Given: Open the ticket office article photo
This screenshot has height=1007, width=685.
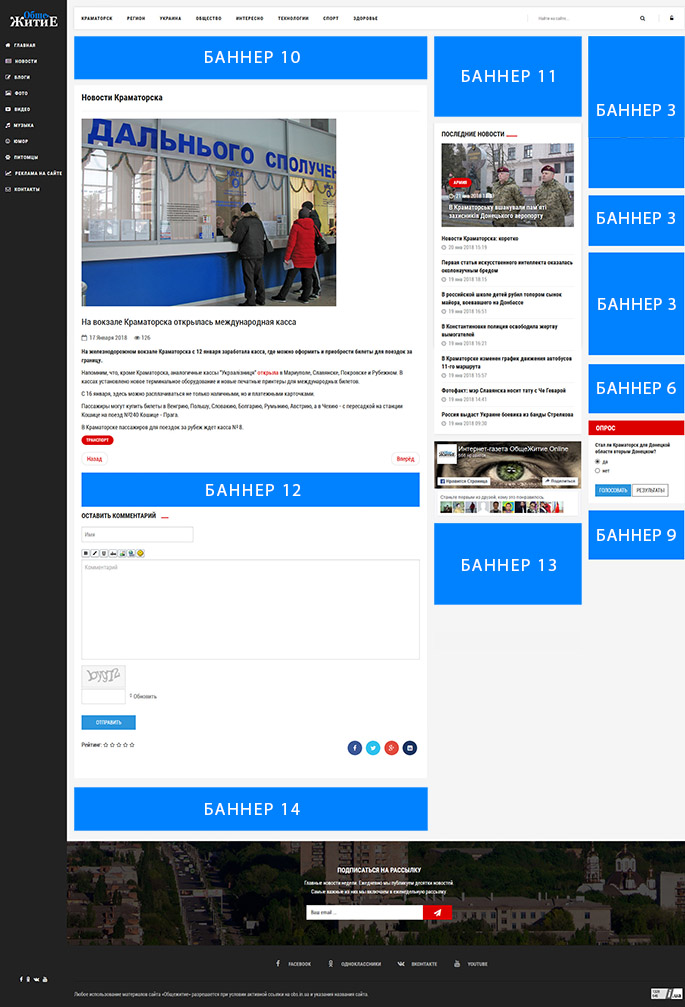Looking at the screenshot, I should (209, 212).
